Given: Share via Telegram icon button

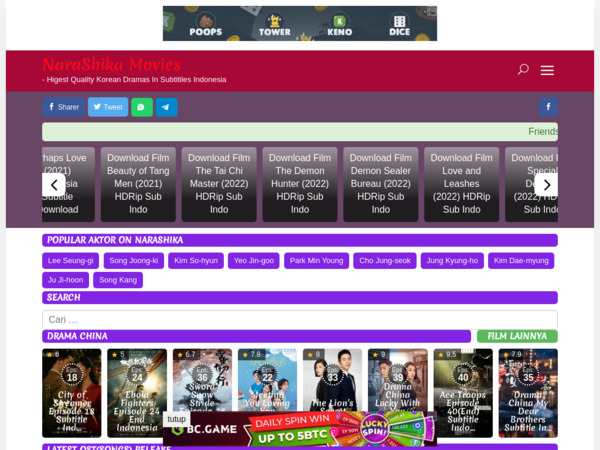Looking at the screenshot, I should pos(166,107).
